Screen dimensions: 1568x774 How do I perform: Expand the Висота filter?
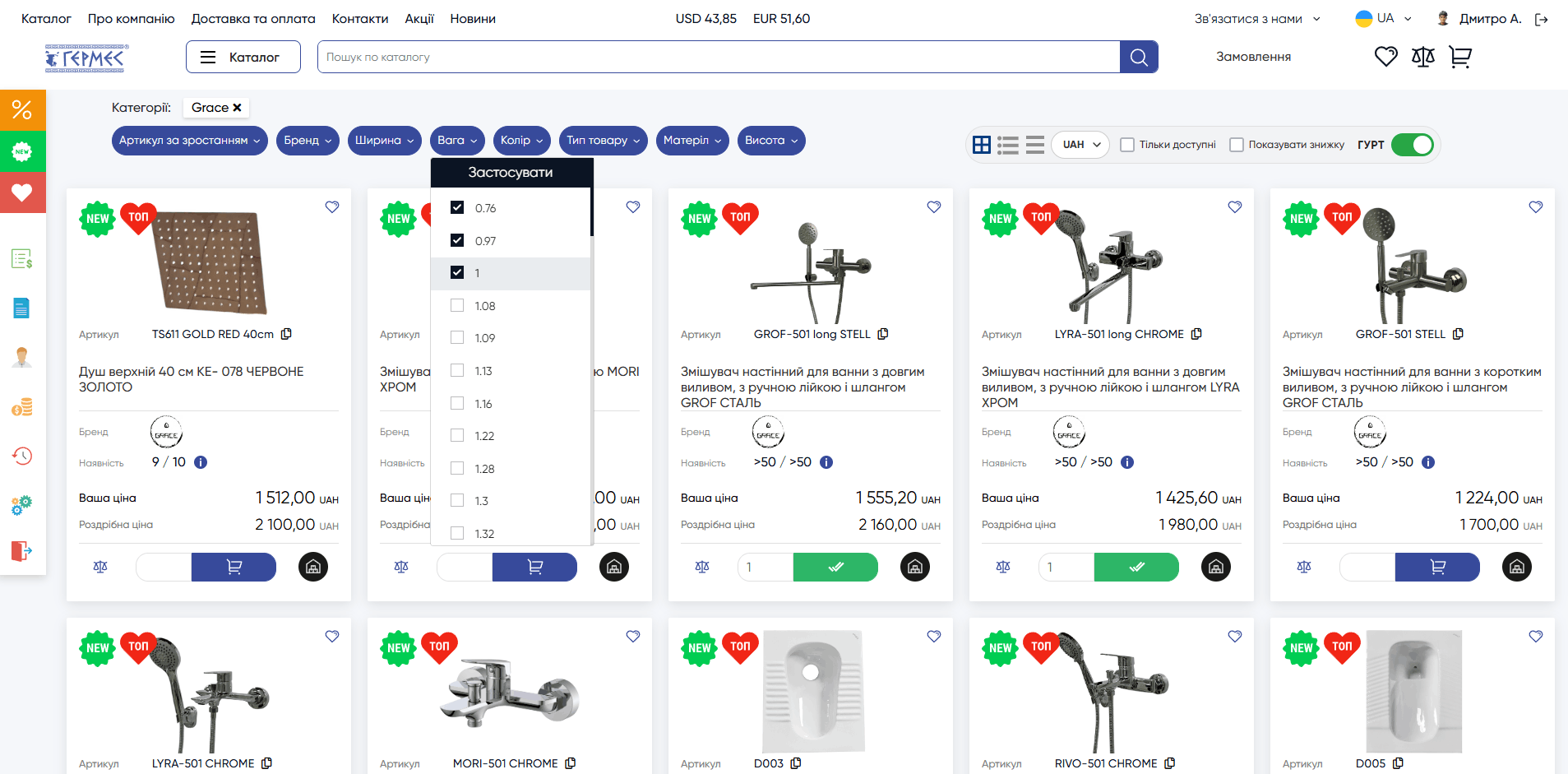tap(771, 141)
